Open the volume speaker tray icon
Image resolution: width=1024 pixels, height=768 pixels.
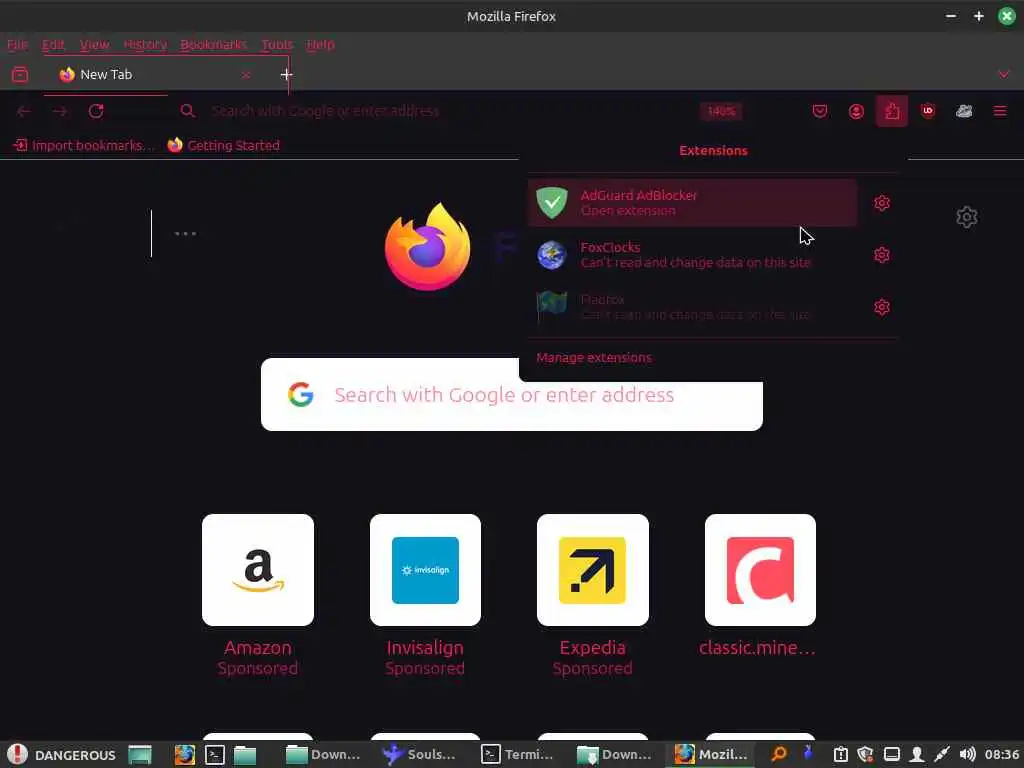[x=967, y=754]
